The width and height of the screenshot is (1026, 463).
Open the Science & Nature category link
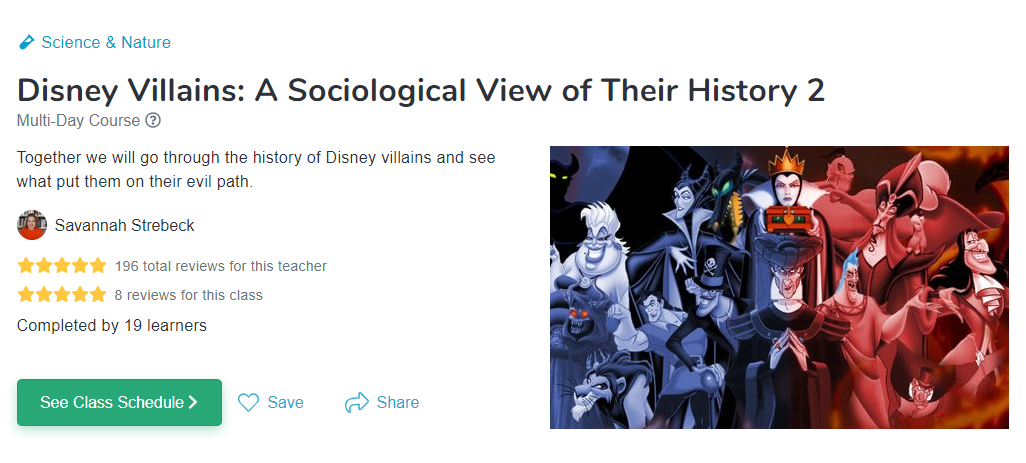(106, 43)
